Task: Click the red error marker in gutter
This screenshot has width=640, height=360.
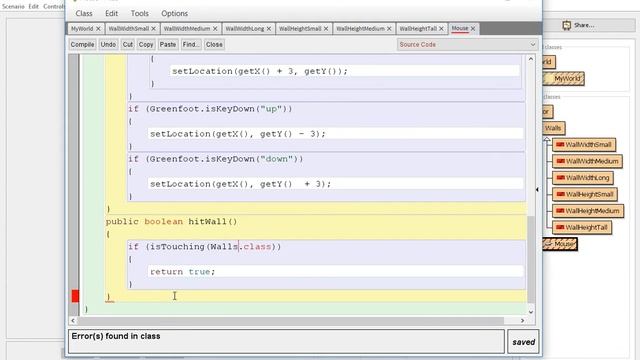Action: point(75,296)
